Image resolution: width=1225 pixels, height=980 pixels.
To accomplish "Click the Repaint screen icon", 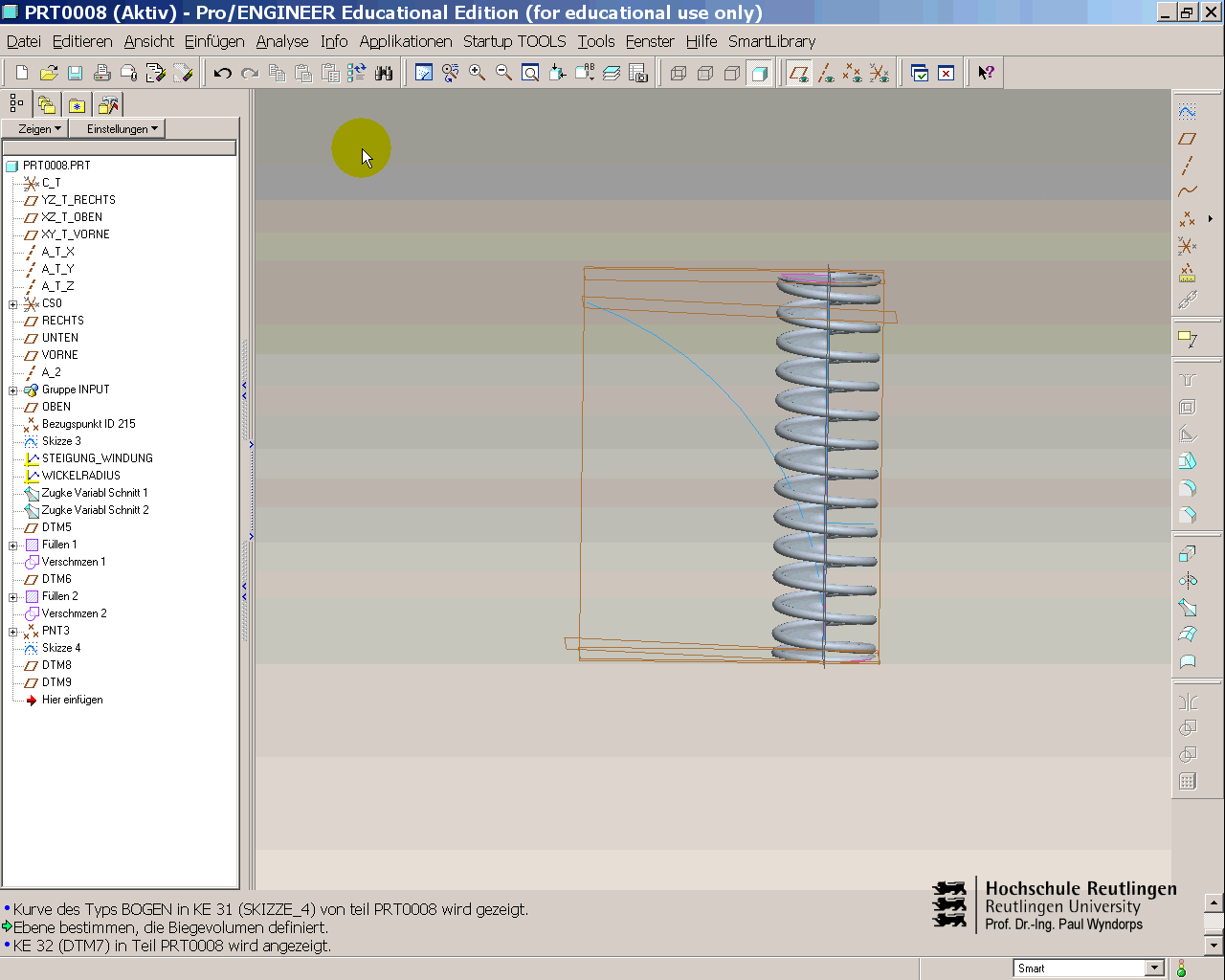I will [424, 73].
